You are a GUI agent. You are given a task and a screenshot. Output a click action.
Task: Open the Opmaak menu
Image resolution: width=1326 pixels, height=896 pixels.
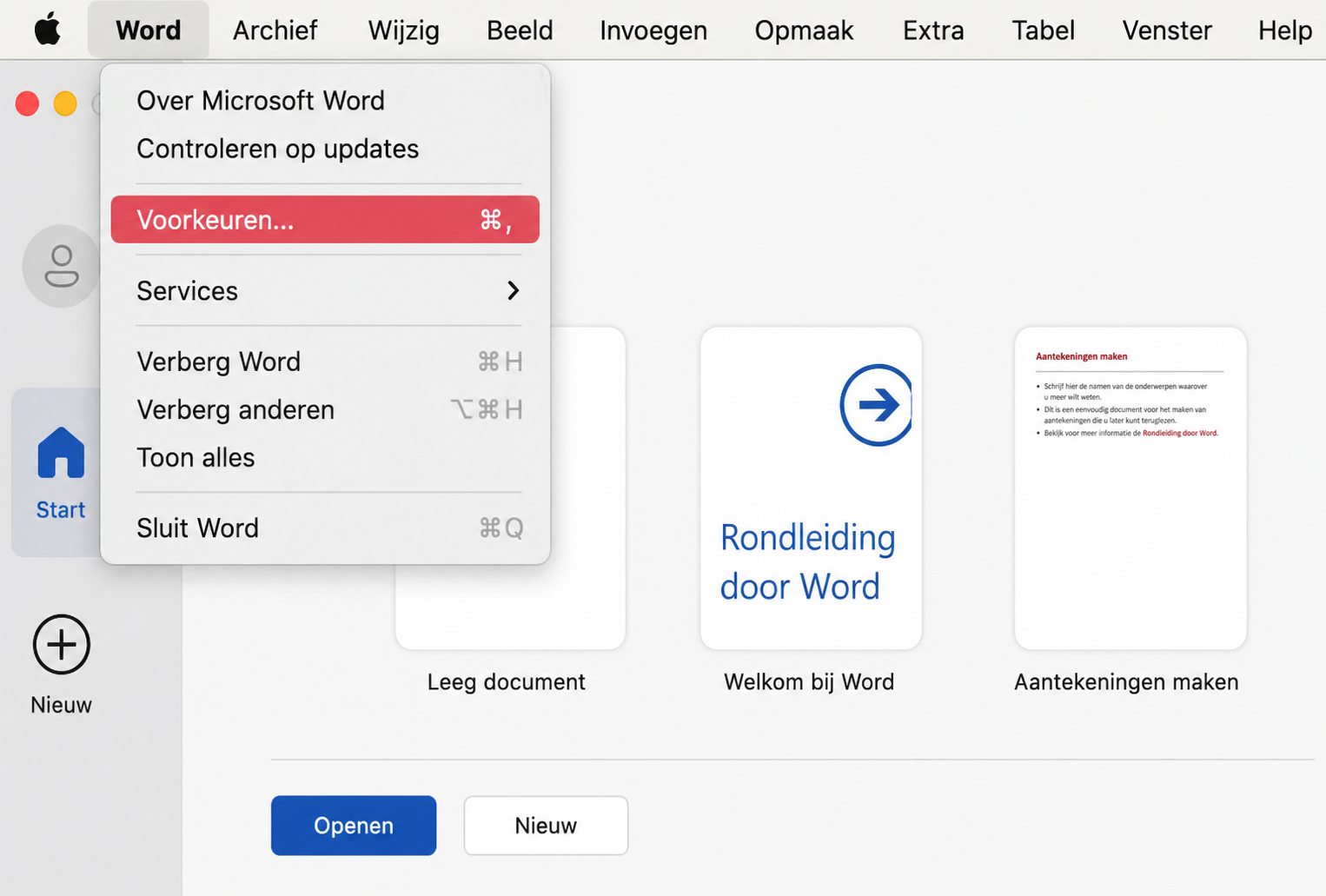point(804,30)
